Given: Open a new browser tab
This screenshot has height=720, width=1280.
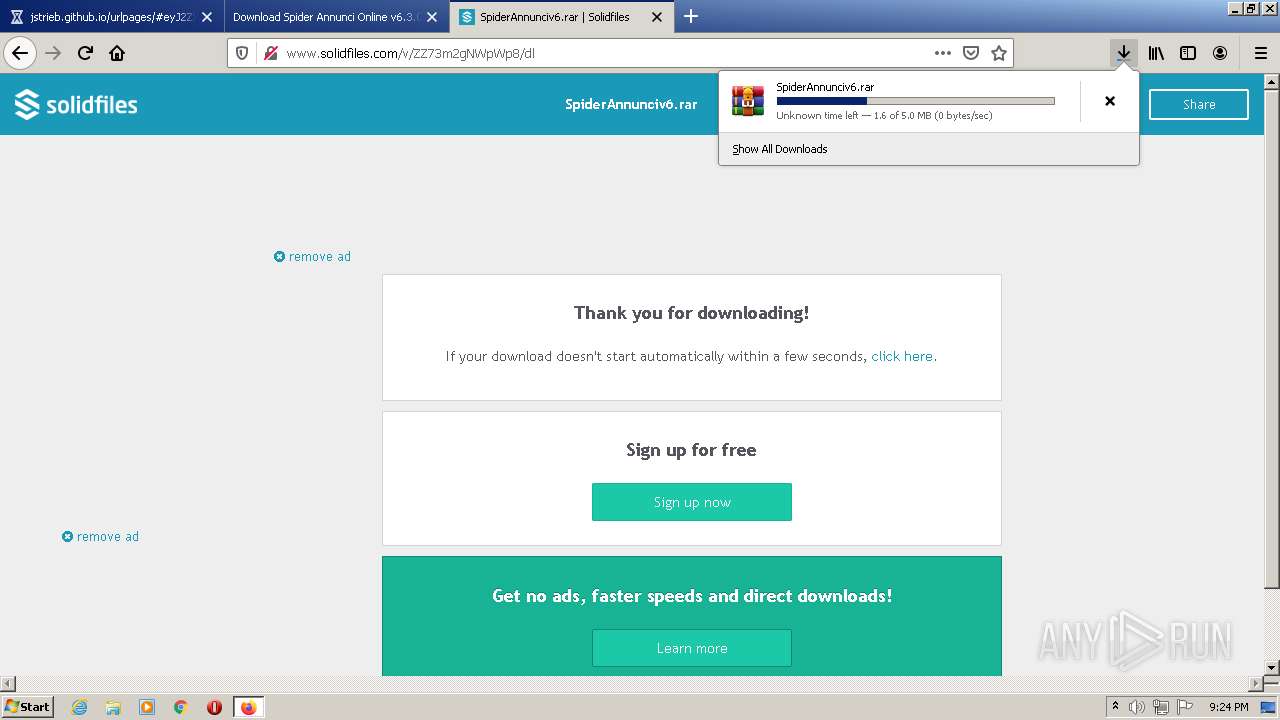Looking at the screenshot, I should pyautogui.click(x=690, y=16).
